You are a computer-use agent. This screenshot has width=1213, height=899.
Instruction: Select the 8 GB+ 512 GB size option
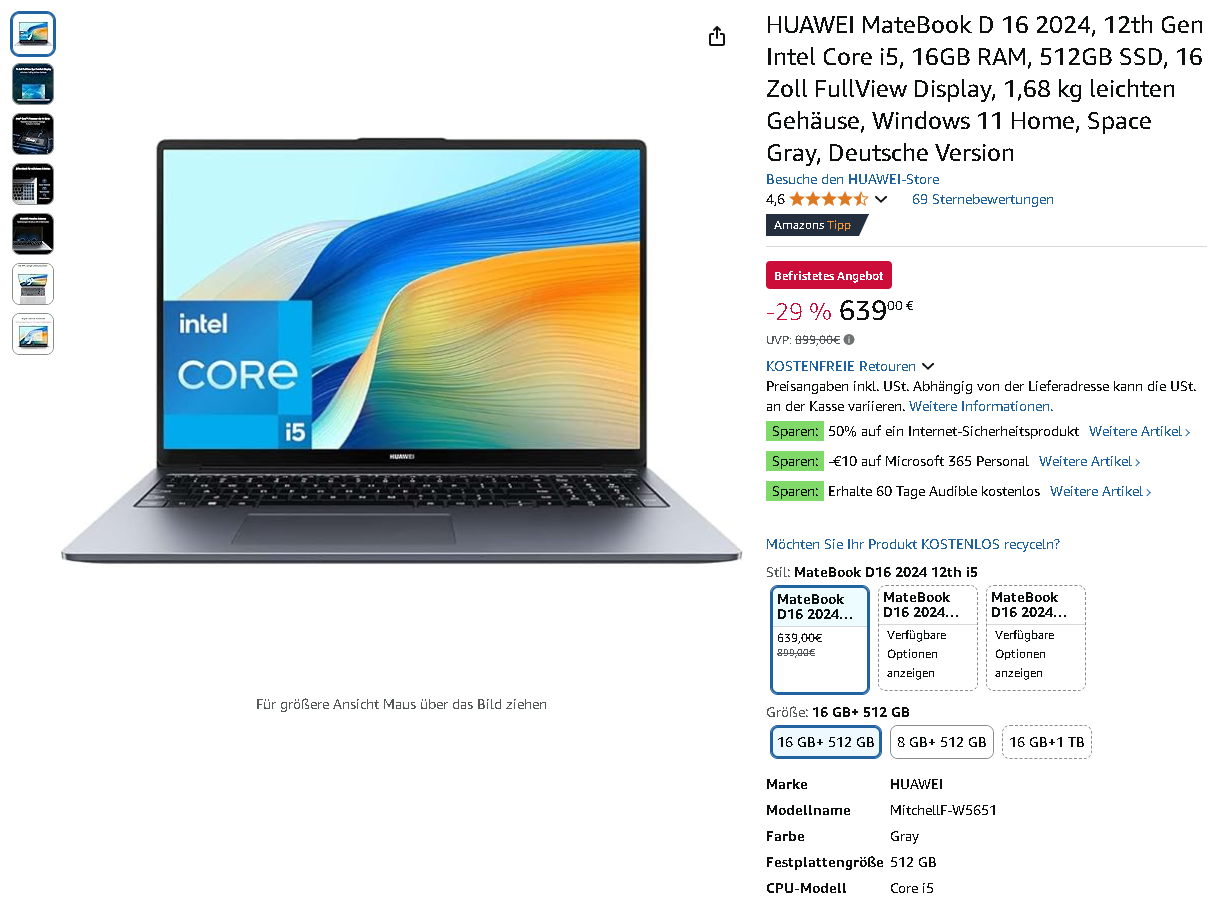[x=942, y=742]
